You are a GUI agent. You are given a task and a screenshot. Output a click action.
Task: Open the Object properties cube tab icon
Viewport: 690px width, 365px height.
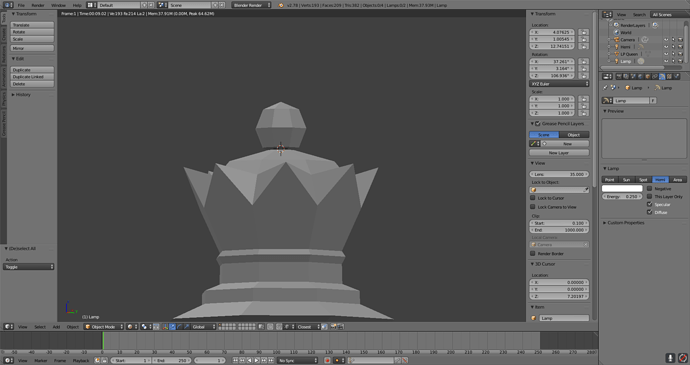click(648, 76)
